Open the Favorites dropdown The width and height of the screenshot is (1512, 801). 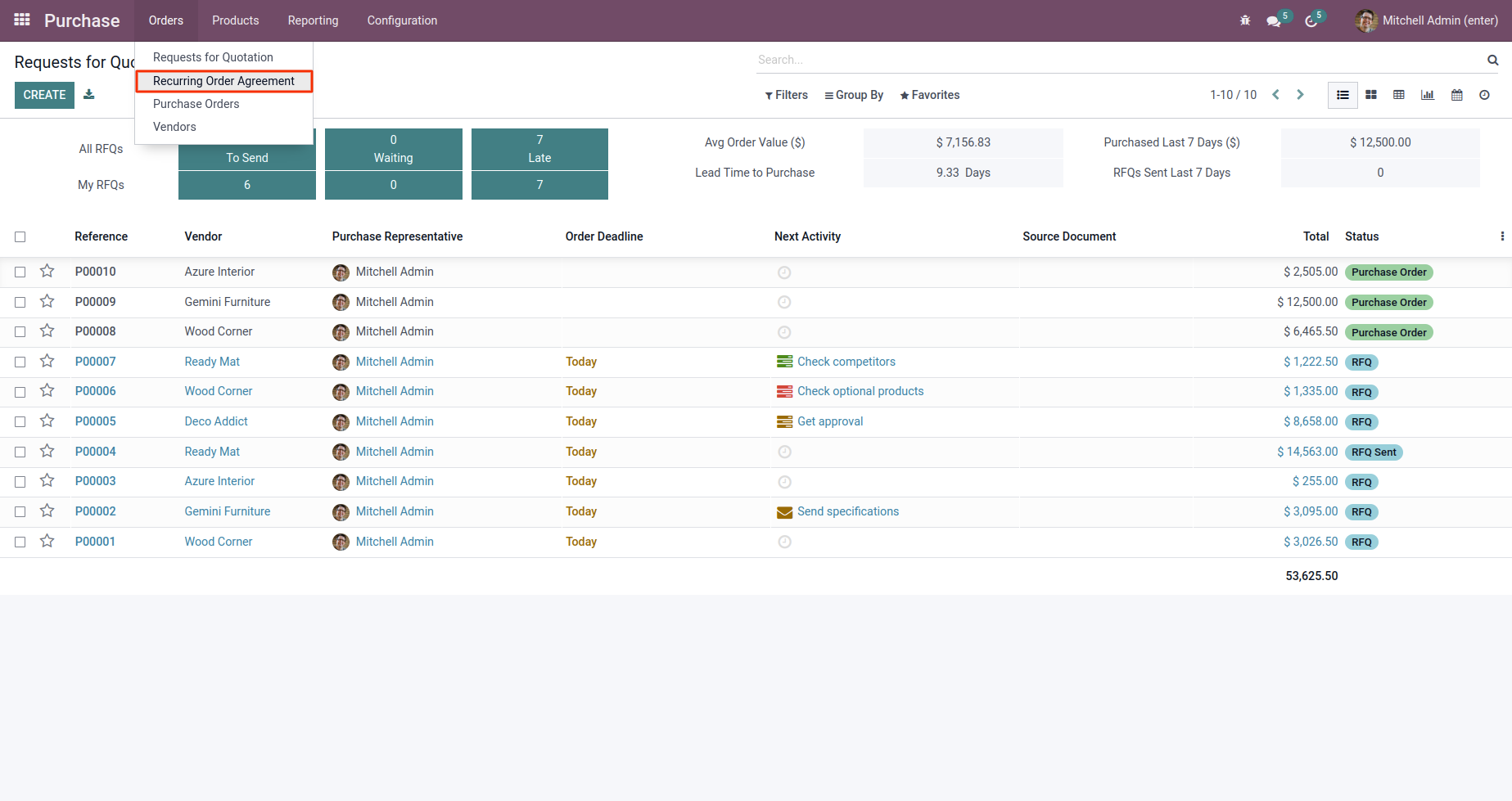tap(929, 95)
